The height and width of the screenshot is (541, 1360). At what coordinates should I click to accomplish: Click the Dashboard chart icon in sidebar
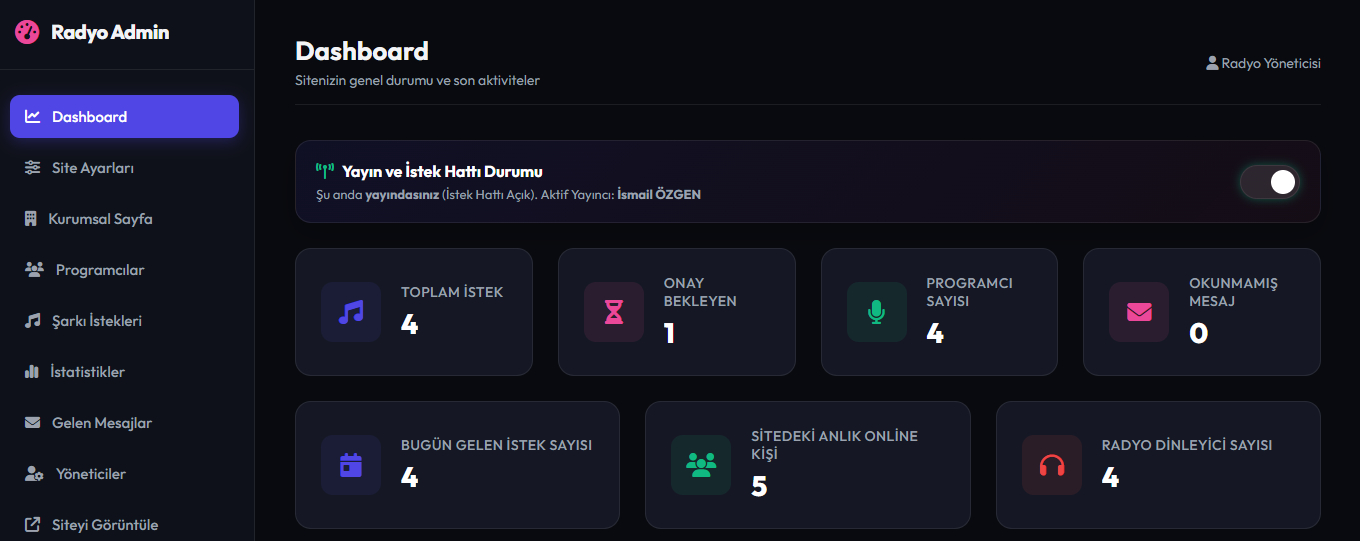[33, 116]
